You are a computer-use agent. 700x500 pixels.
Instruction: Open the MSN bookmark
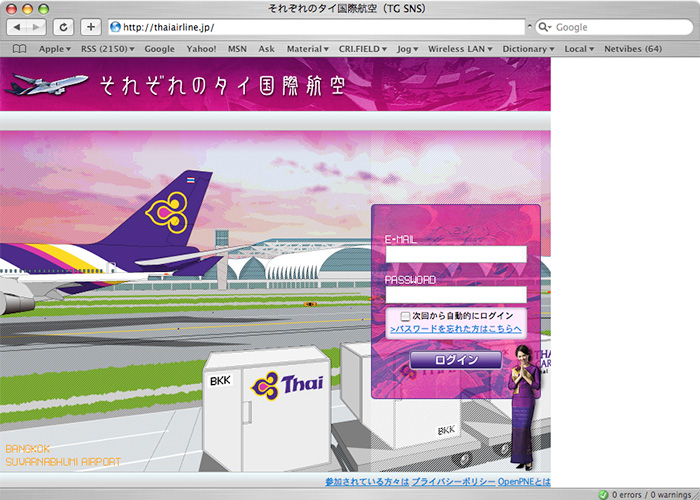point(237,49)
